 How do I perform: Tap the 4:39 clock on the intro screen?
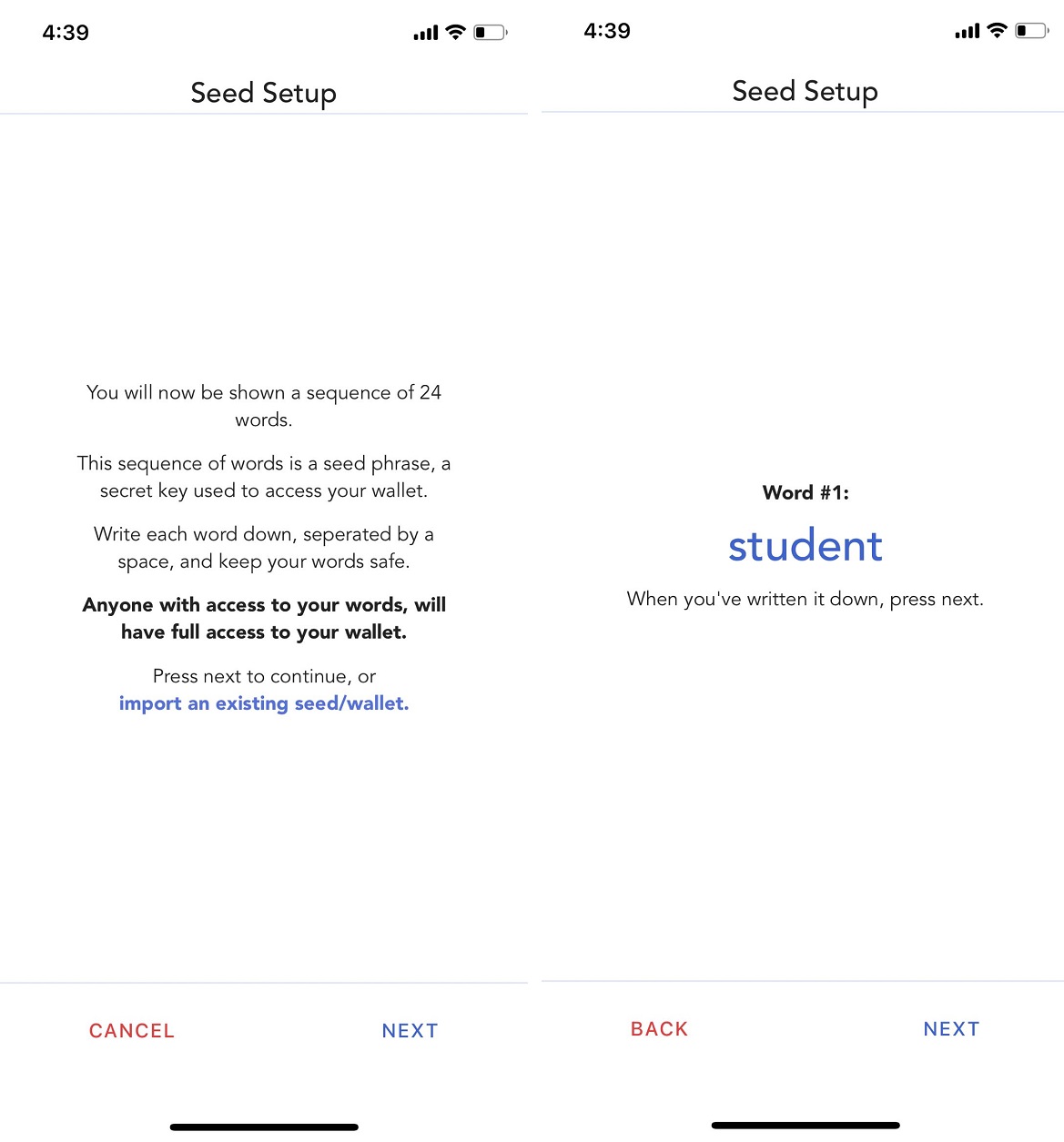(x=66, y=33)
